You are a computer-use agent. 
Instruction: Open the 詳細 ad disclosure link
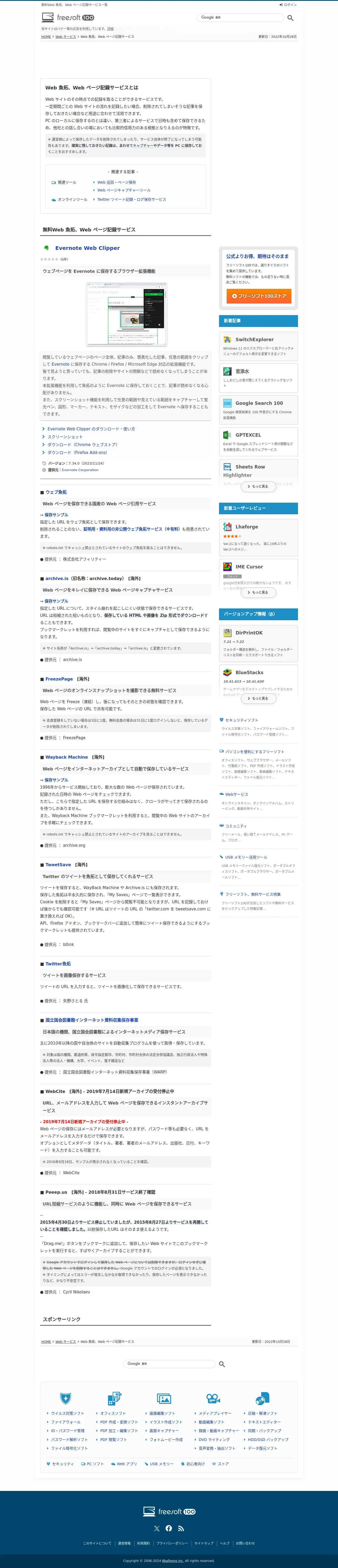(x=110, y=29)
